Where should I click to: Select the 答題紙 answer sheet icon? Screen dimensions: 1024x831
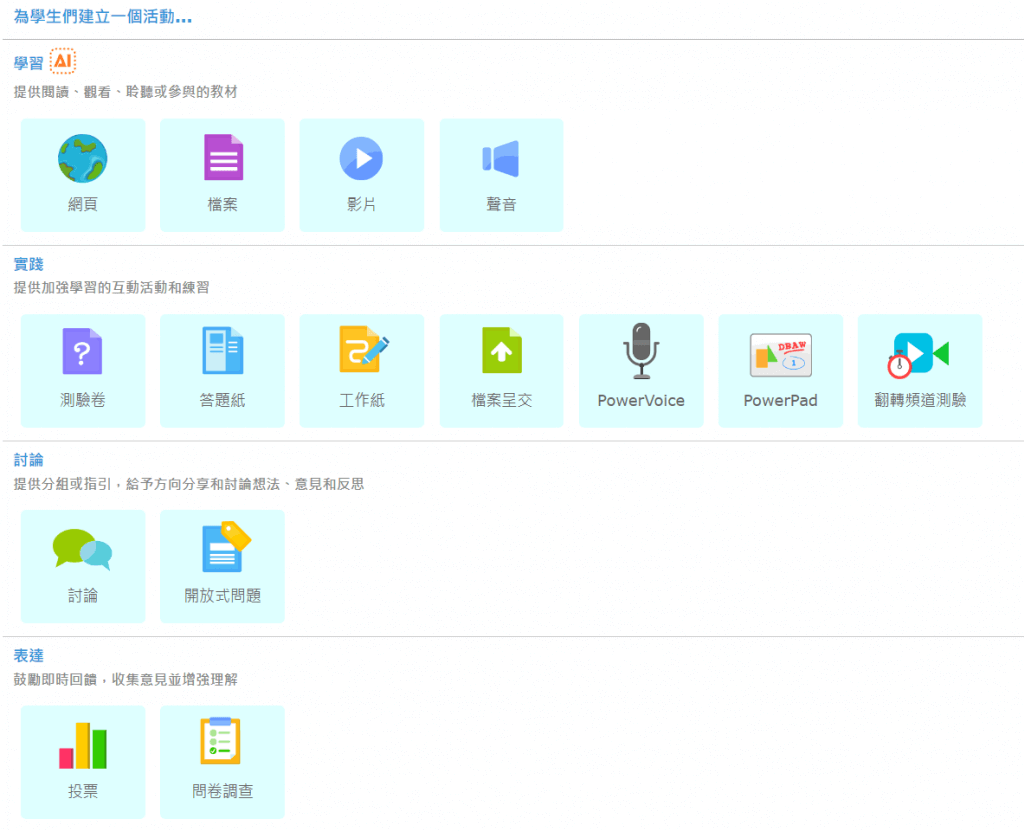222,370
